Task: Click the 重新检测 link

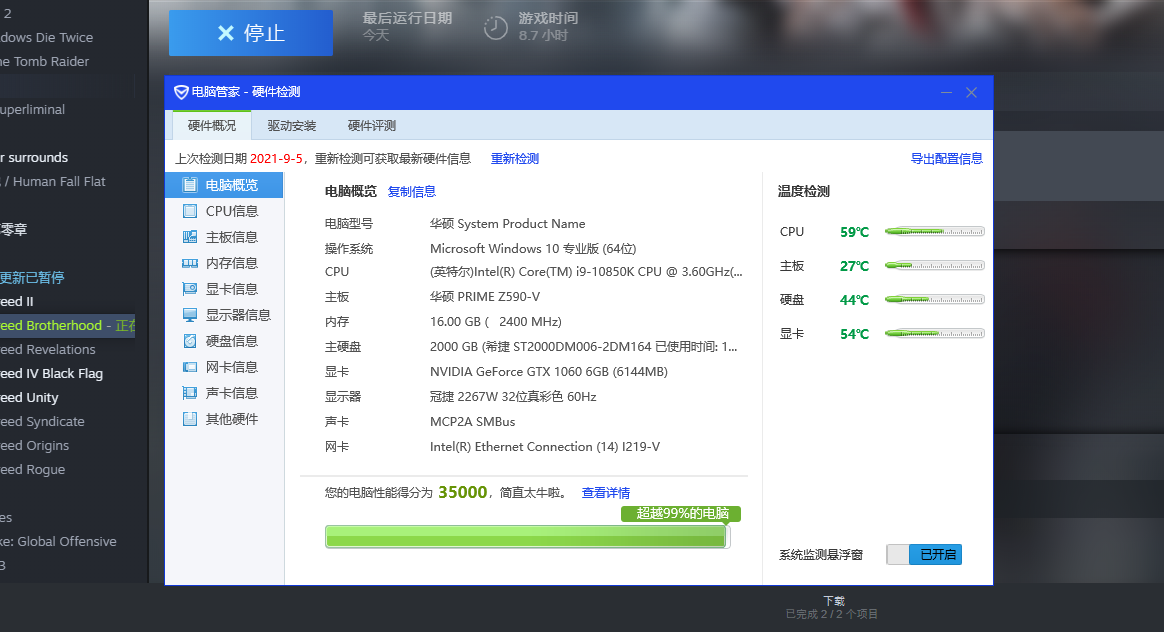Action: point(515,158)
